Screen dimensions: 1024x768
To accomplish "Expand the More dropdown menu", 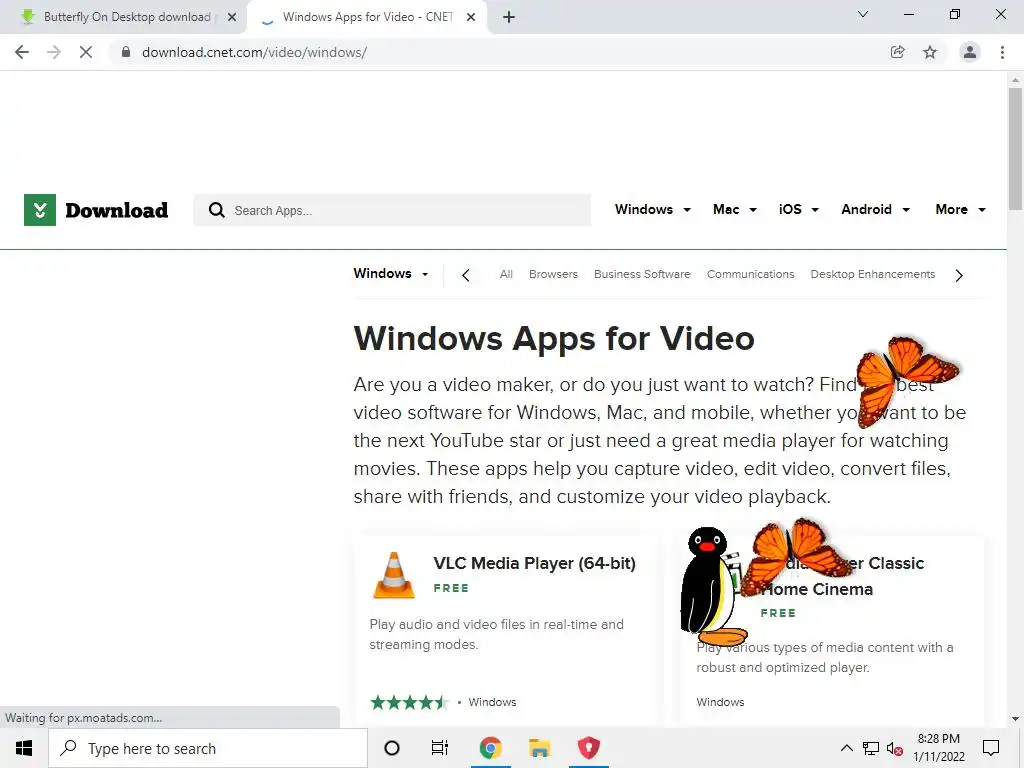I will 961,210.
